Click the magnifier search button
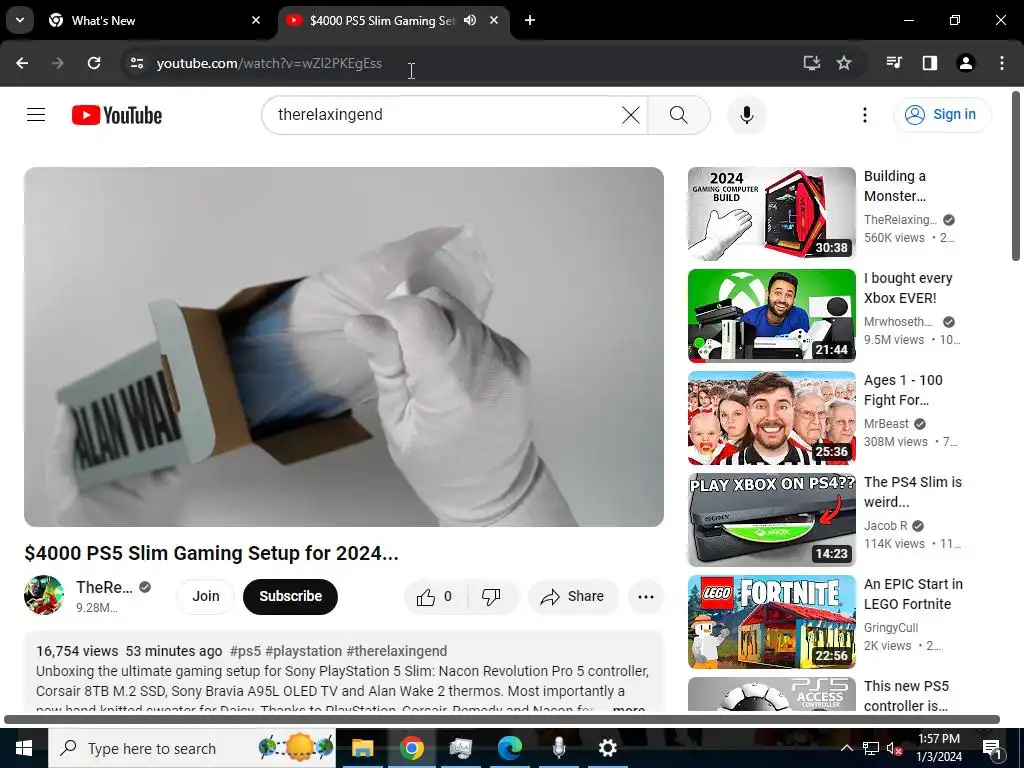The image size is (1024, 768). [679, 115]
